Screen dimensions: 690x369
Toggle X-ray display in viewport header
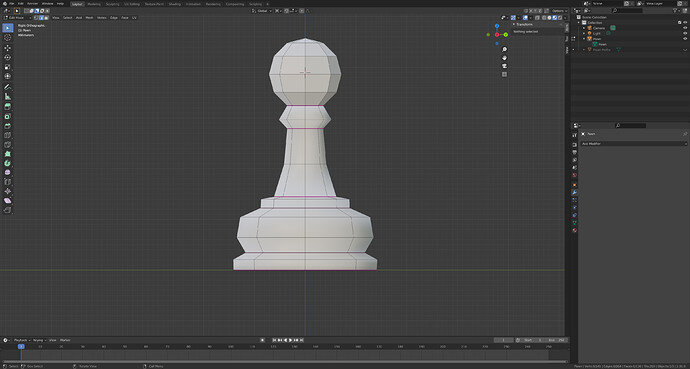pos(538,18)
